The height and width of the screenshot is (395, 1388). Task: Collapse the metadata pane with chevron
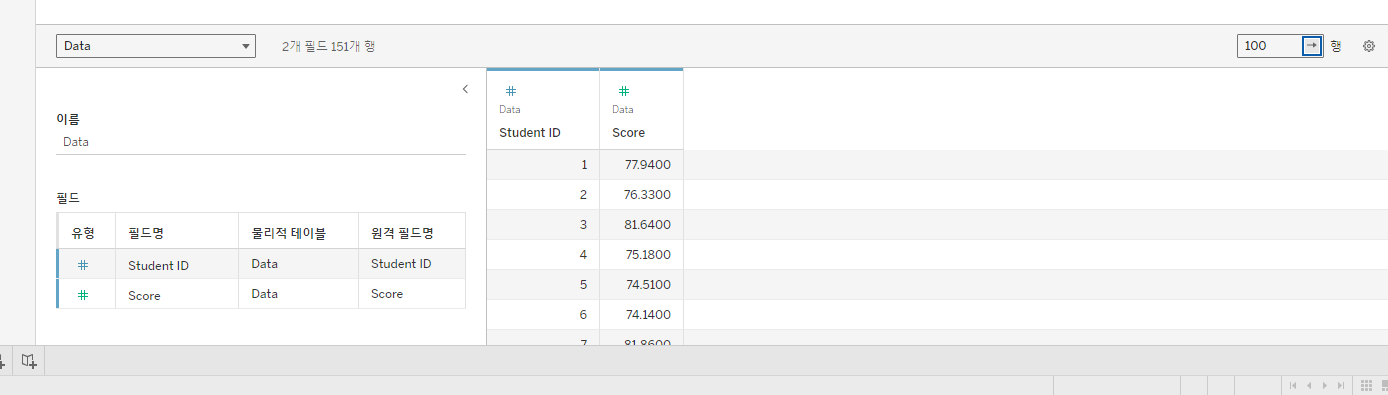pyautogui.click(x=465, y=89)
